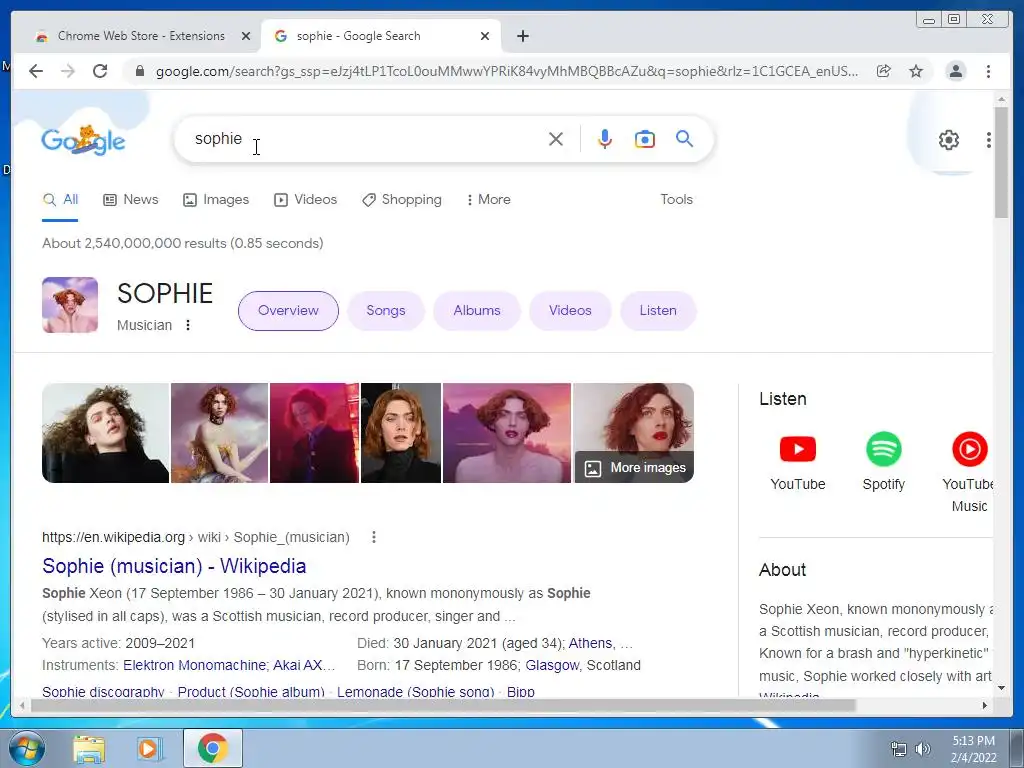Start voice search with microphone
The width and height of the screenshot is (1024, 768).
point(605,138)
